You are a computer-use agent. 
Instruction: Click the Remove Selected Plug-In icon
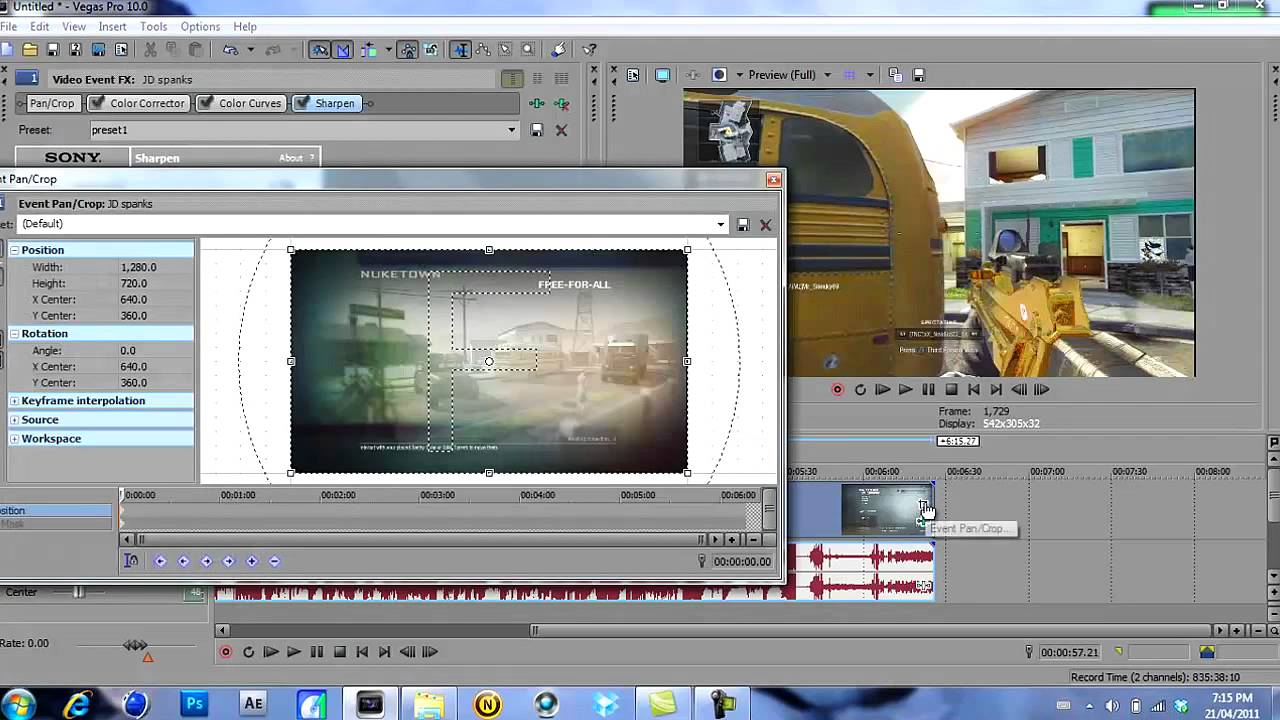coord(562,103)
